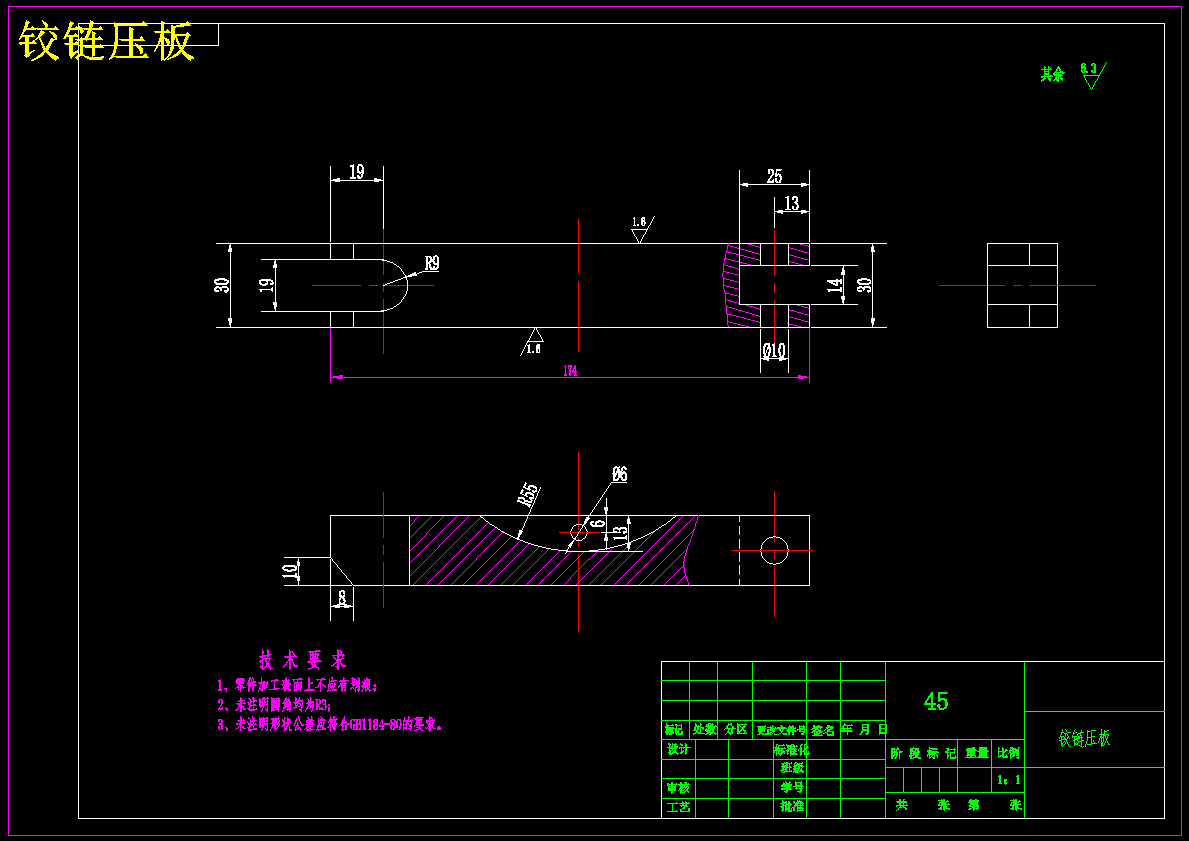Viewport: 1189px width, 841px height.
Task: Click the 年 月 日 date cell
Action: coord(863,730)
